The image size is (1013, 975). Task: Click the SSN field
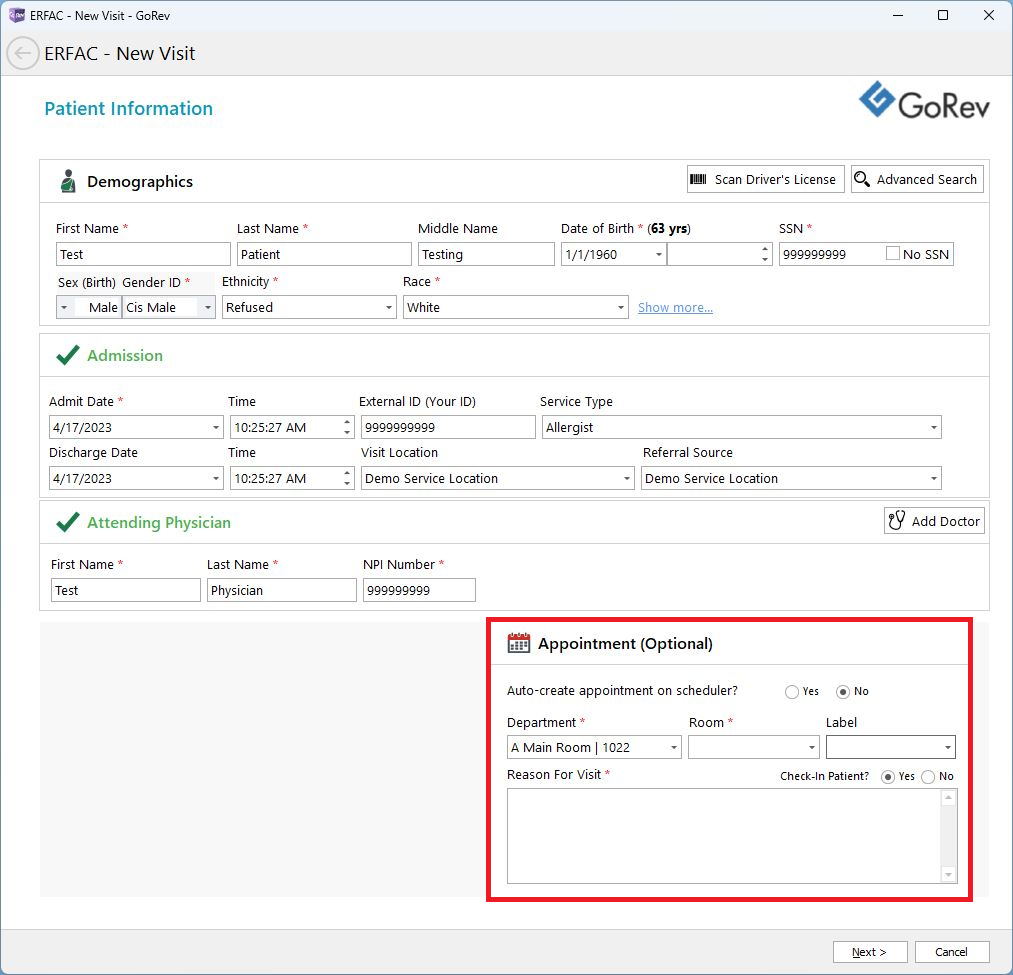(x=830, y=255)
